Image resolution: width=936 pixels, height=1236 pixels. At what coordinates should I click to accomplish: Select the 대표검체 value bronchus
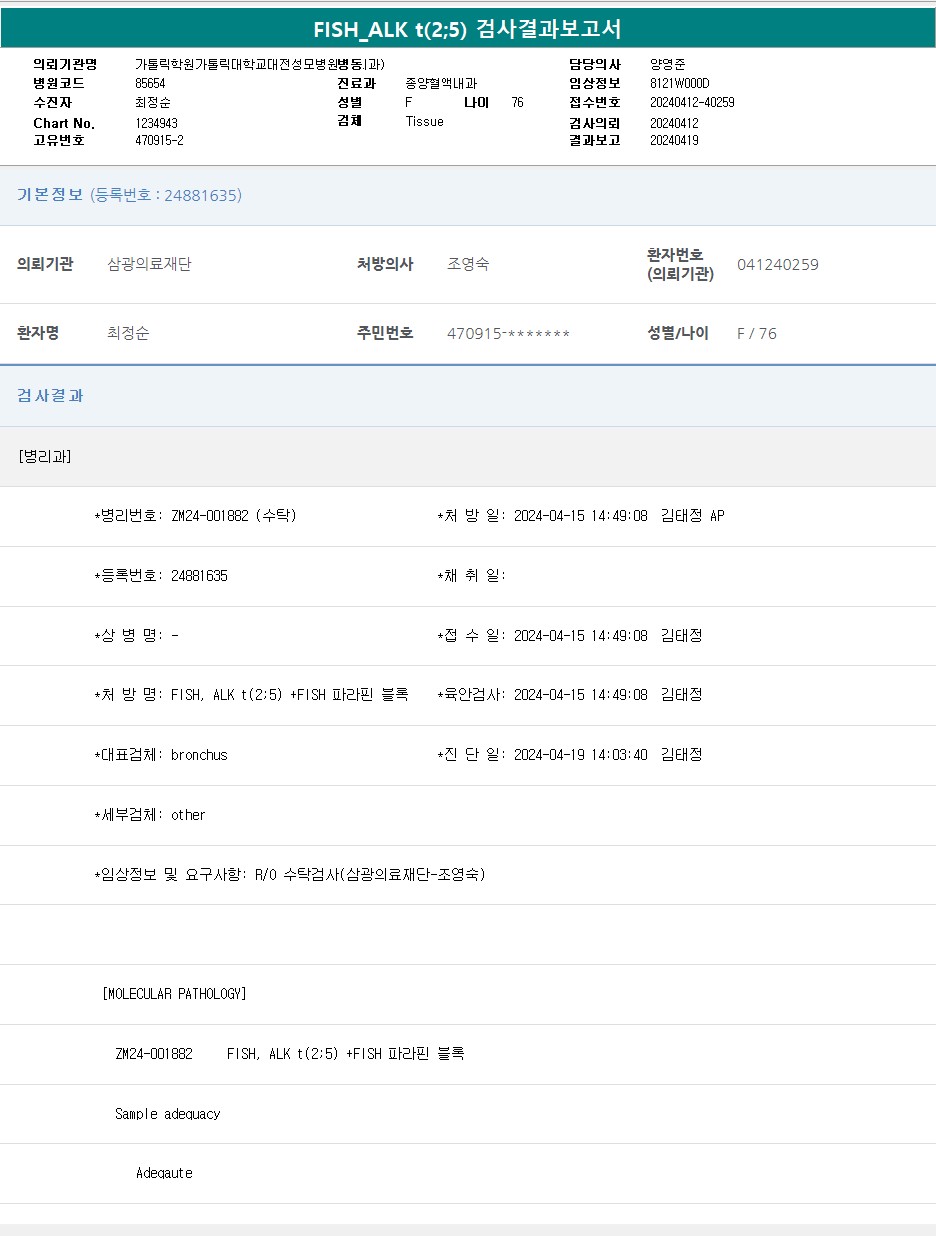click(199, 755)
